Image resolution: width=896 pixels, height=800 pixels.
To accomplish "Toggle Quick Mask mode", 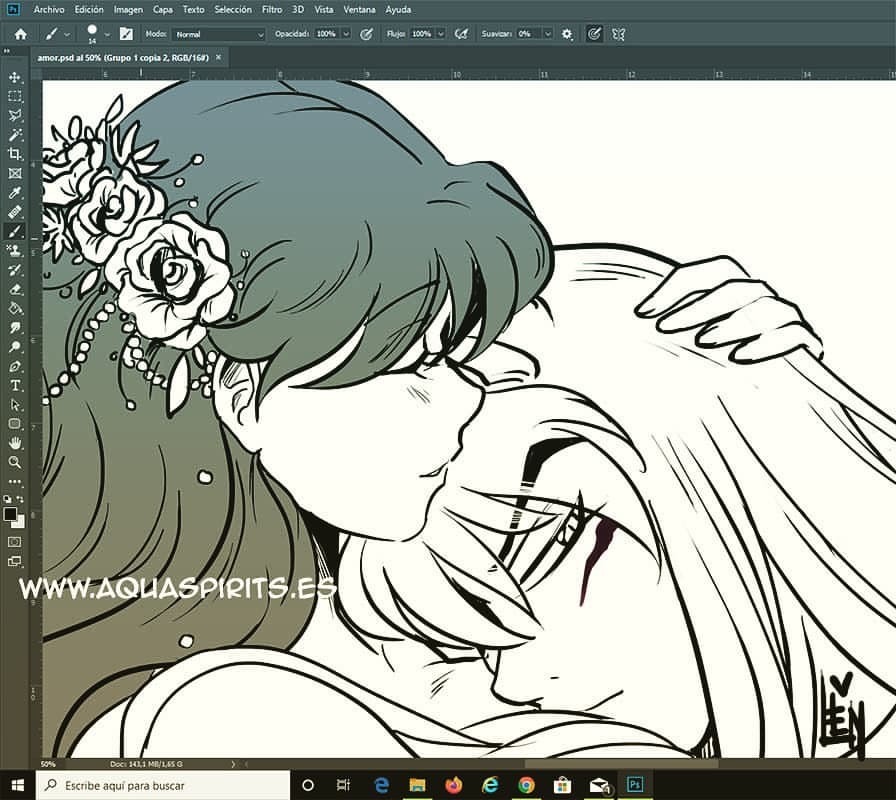I will (x=15, y=541).
